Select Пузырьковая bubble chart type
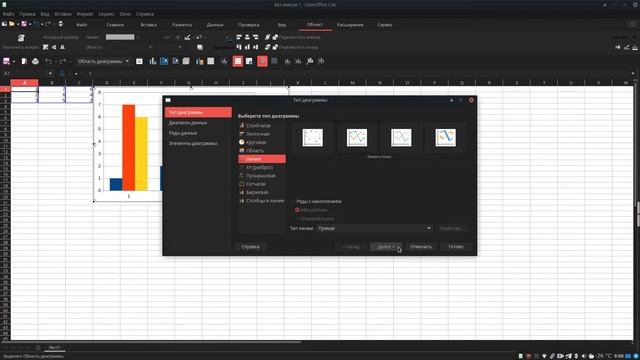This screenshot has width=640, height=360. pyautogui.click(x=262, y=176)
